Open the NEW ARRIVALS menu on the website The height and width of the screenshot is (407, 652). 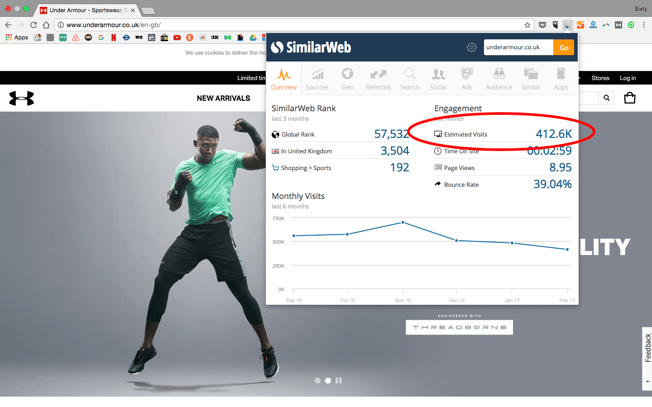click(x=223, y=99)
